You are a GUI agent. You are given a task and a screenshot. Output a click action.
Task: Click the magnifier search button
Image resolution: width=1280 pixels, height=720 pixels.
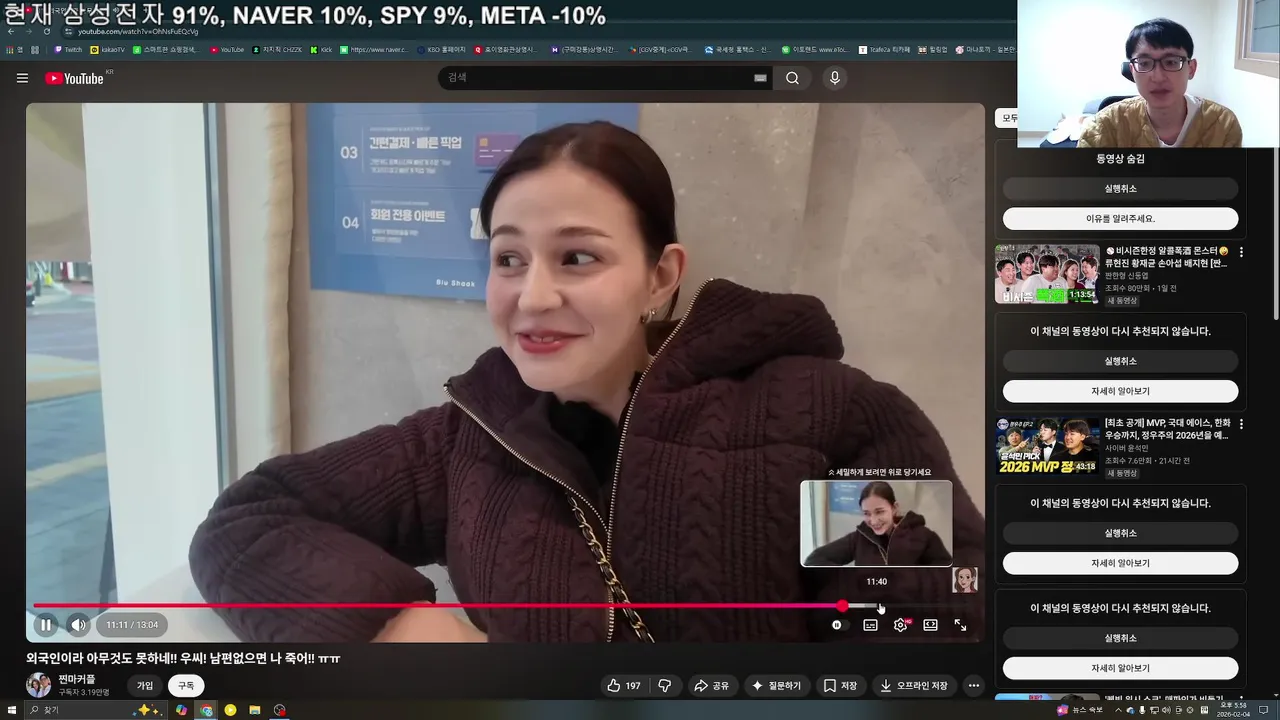tap(792, 78)
